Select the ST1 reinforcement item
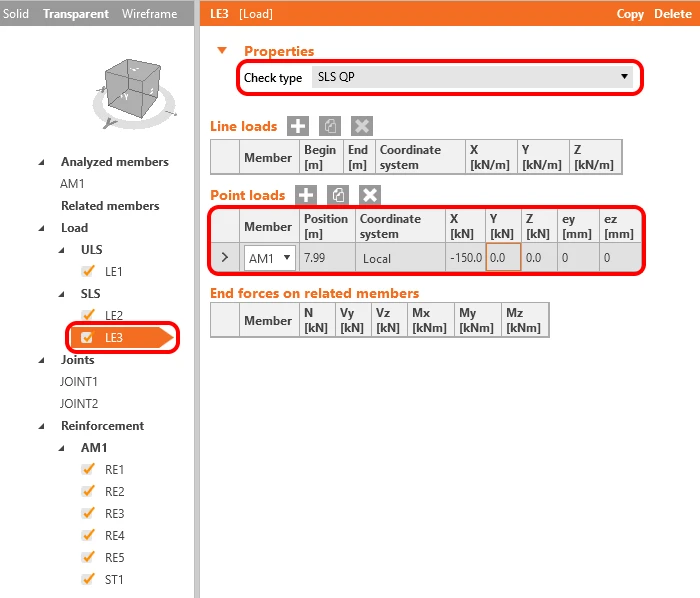The image size is (700, 598). [x=114, y=580]
